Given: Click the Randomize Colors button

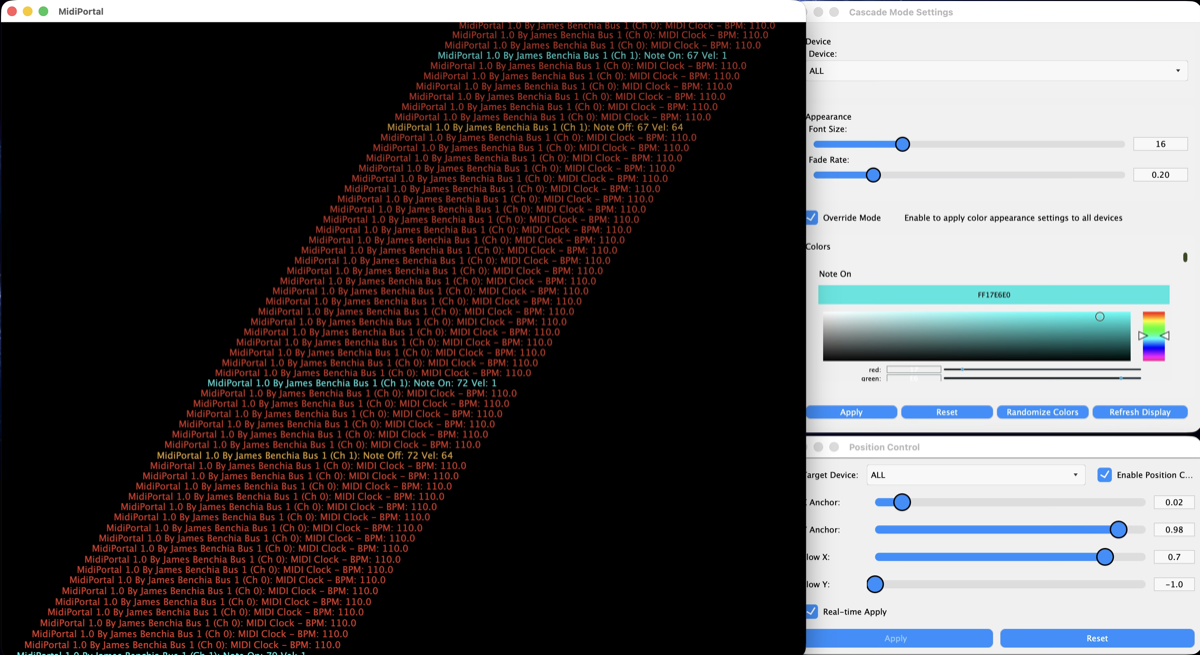Looking at the screenshot, I should click(1042, 412).
